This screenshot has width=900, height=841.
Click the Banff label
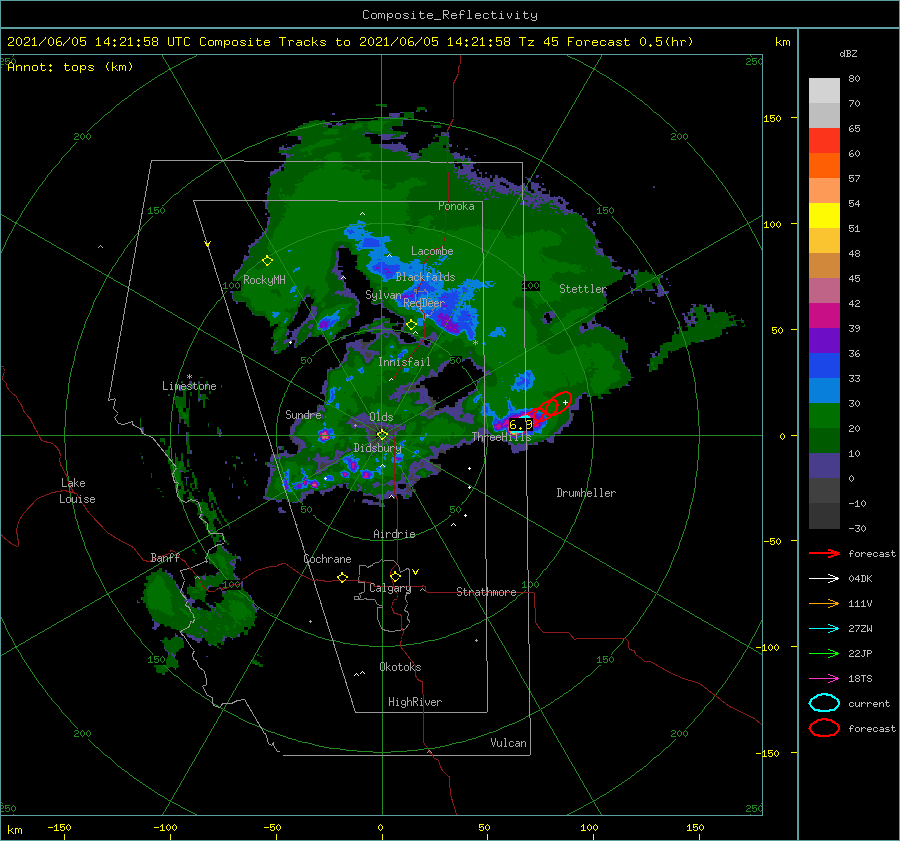click(x=165, y=557)
